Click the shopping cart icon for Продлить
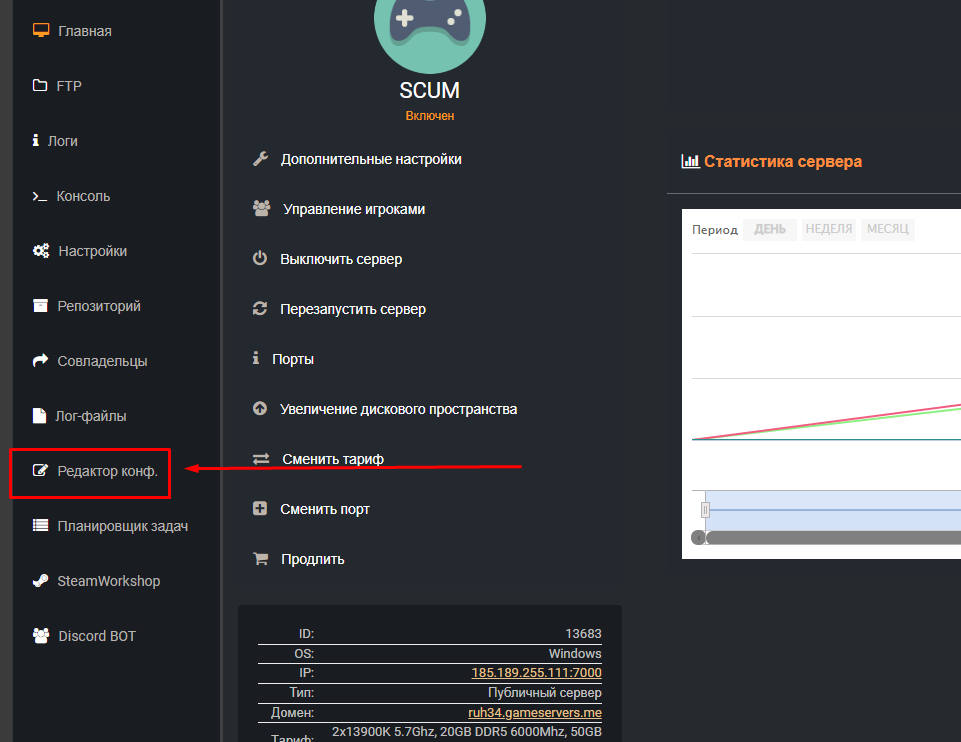The image size is (961, 742). [260, 559]
